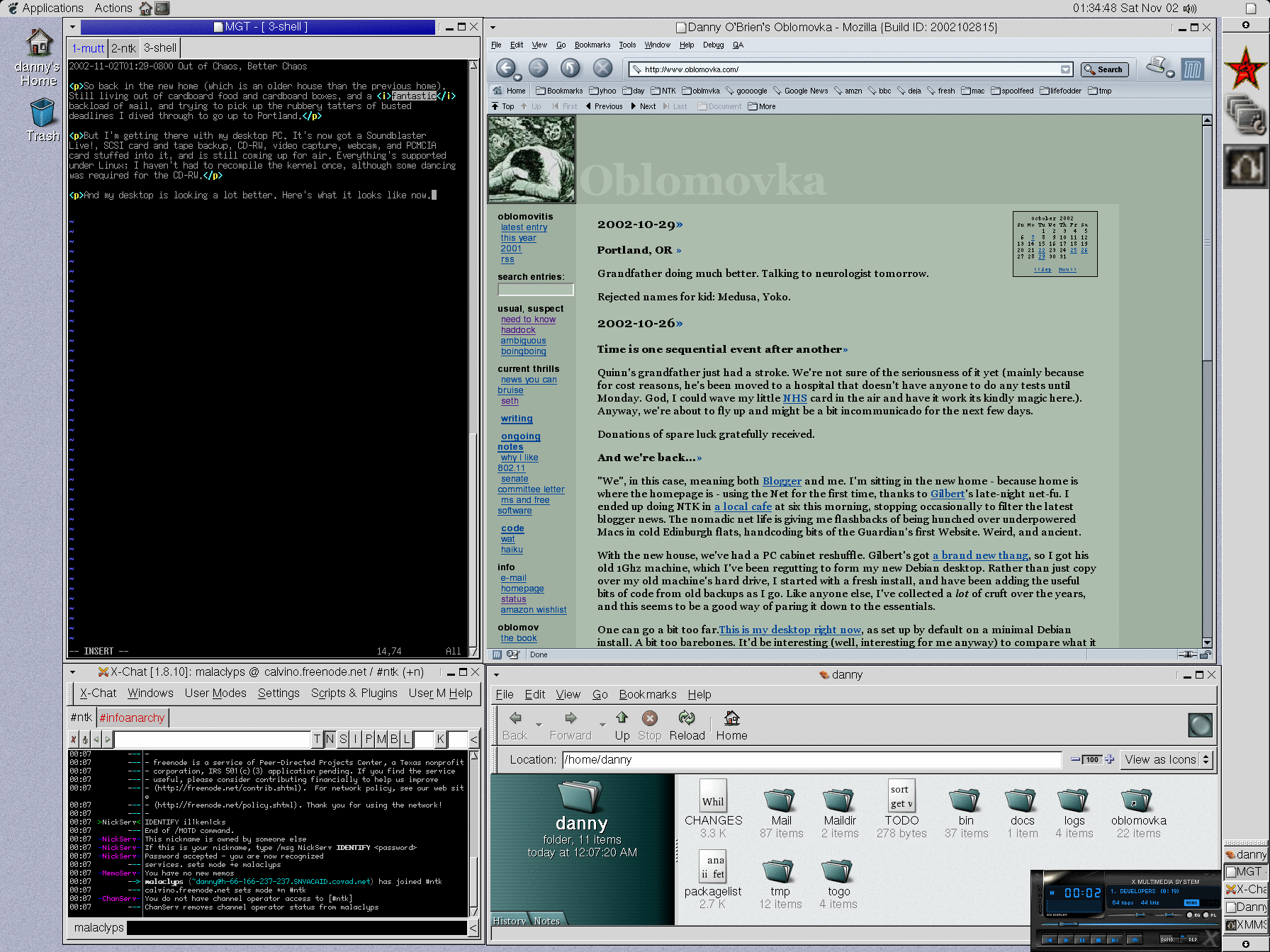This screenshot has height=952, width=1270.
Task: Toggle the N channel mode in X-Chat
Action: tap(330, 739)
